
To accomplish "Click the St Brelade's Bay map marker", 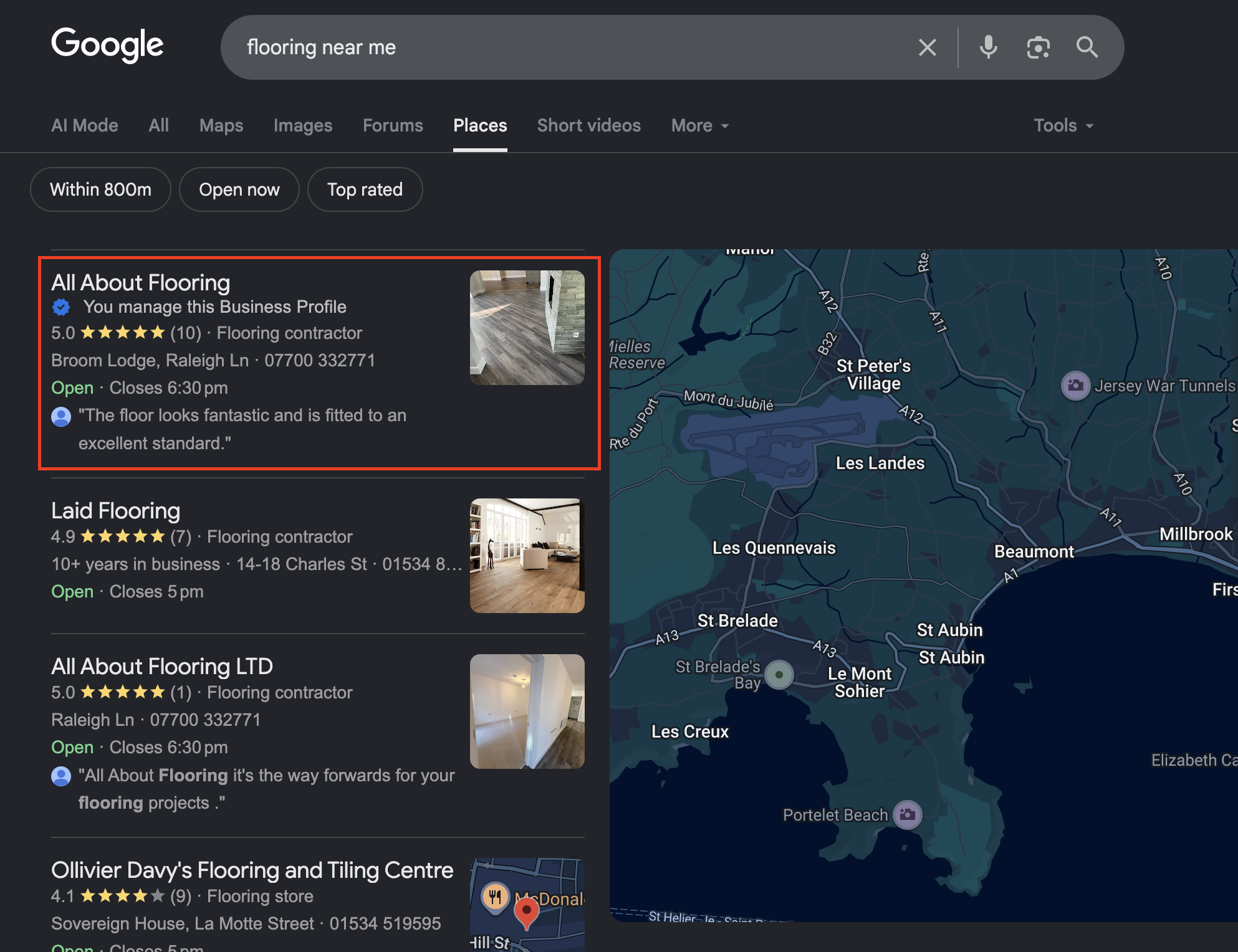I will tap(779, 675).
